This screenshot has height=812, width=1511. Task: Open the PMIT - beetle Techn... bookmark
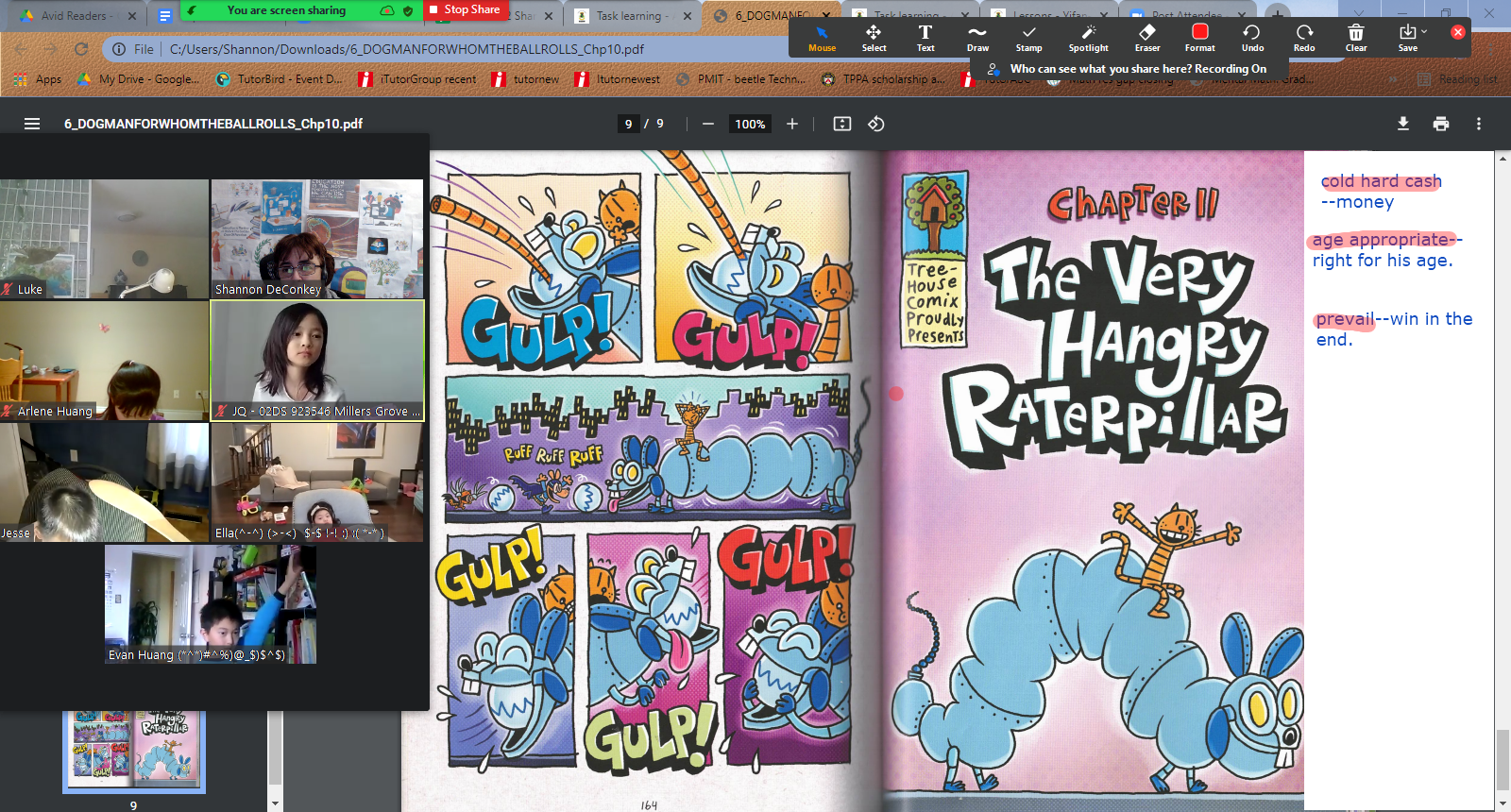point(741,79)
